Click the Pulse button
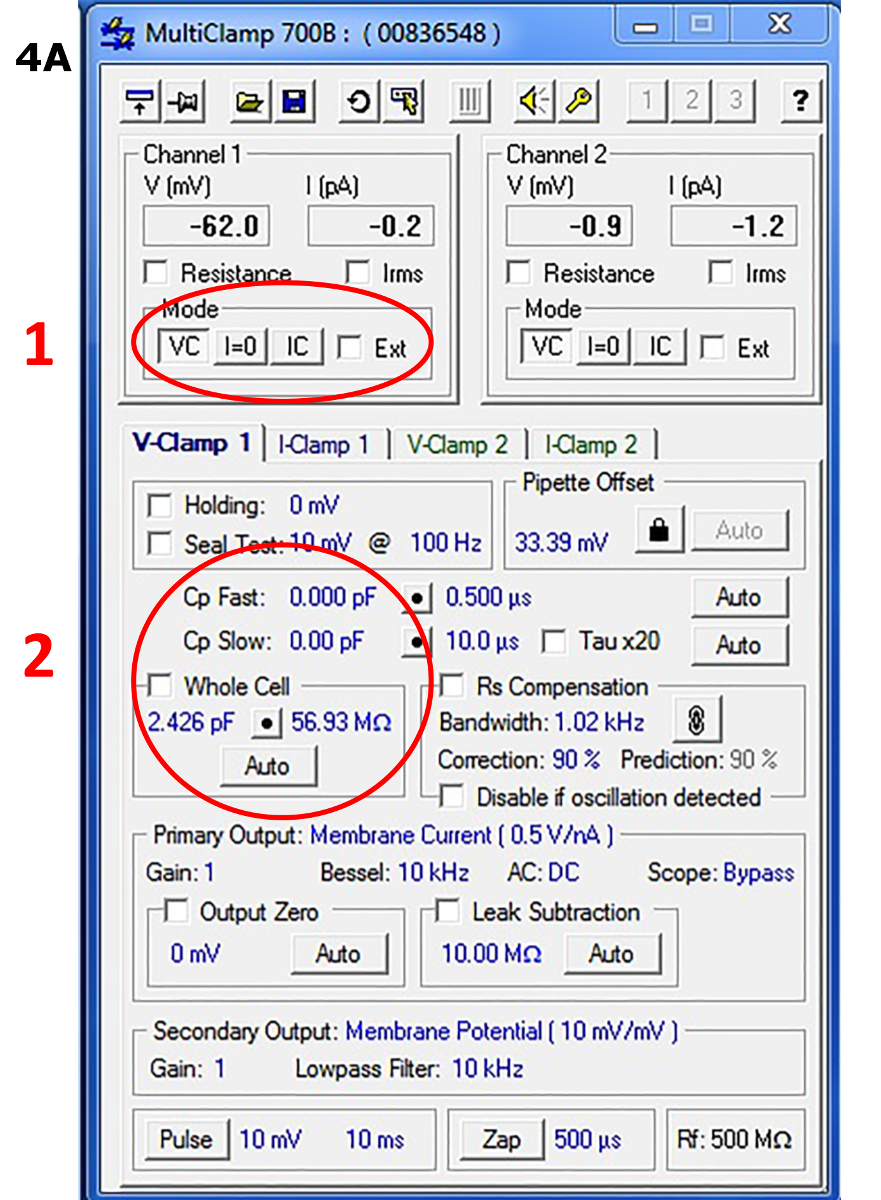Viewport: 881px width, 1200px height. pyautogui.click(x=185, y=1139)
